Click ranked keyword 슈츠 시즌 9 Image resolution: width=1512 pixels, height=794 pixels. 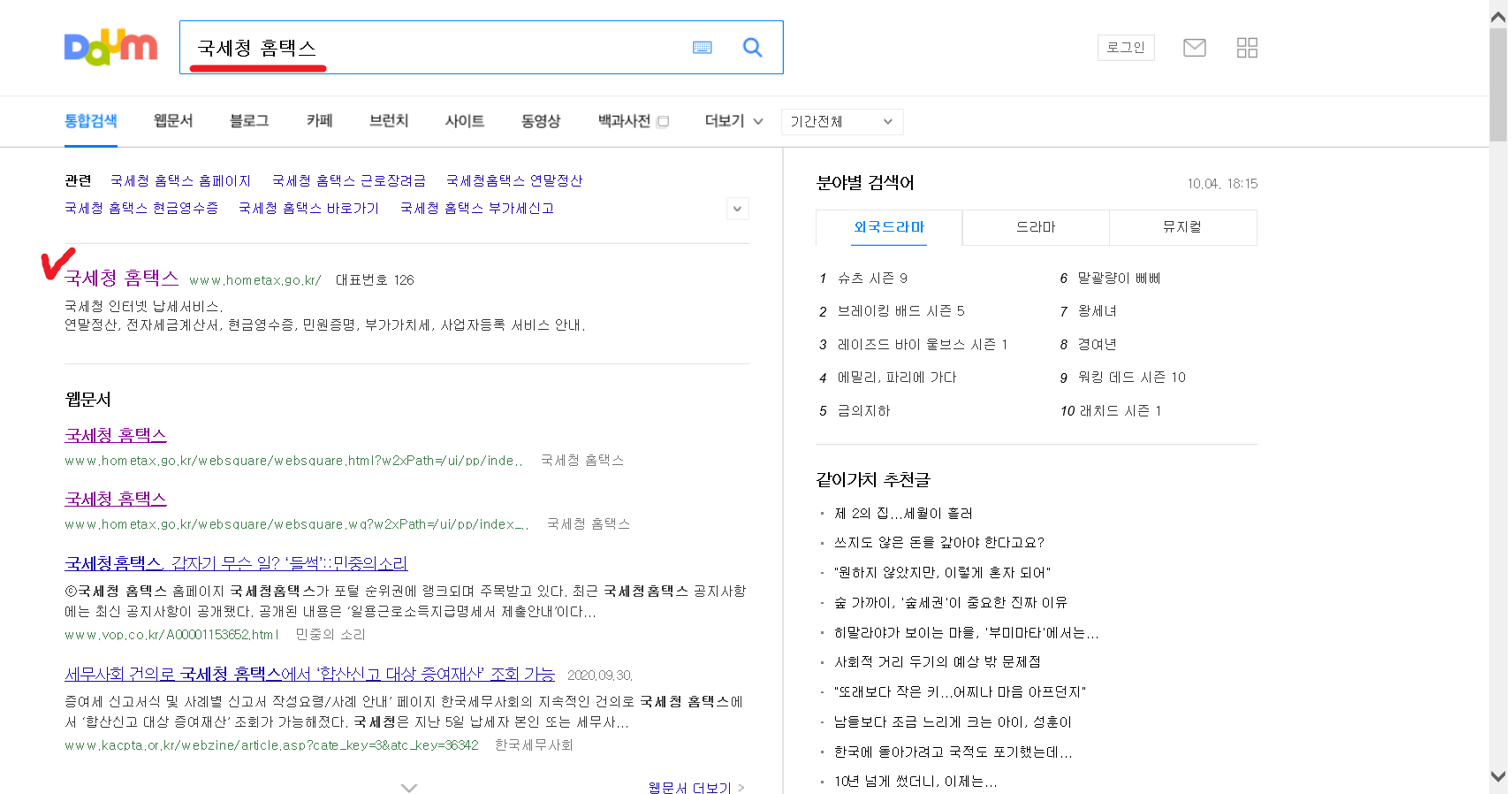tap(872, 279)
